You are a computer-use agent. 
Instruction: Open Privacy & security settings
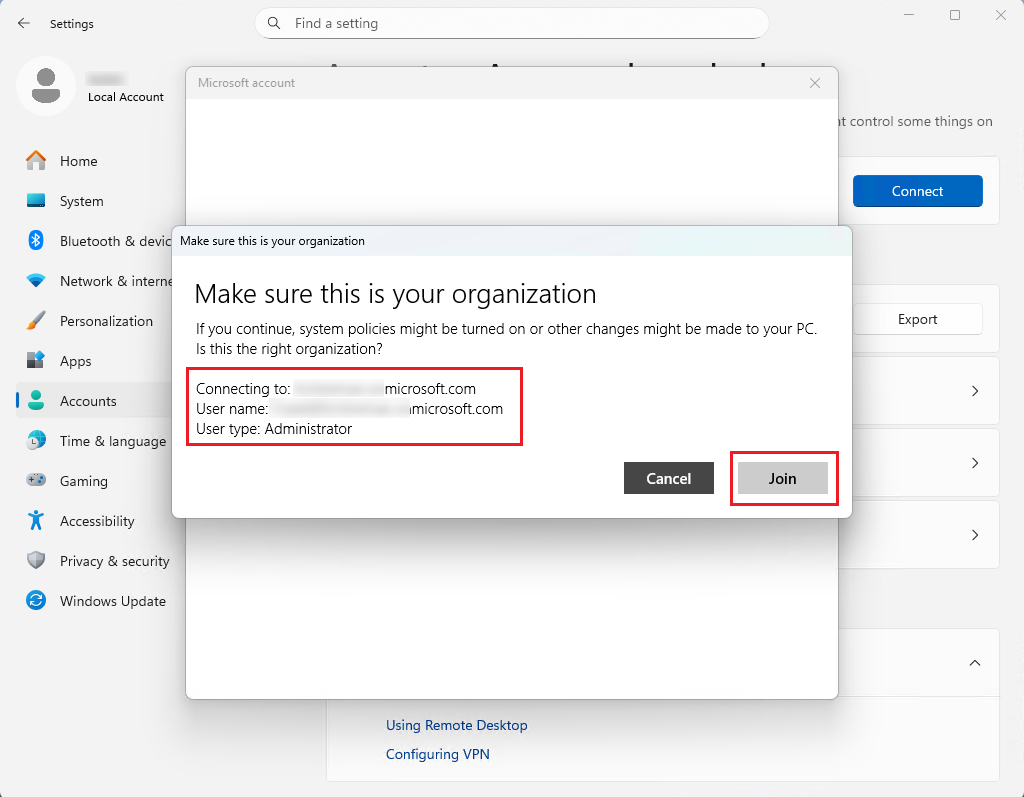114,560
